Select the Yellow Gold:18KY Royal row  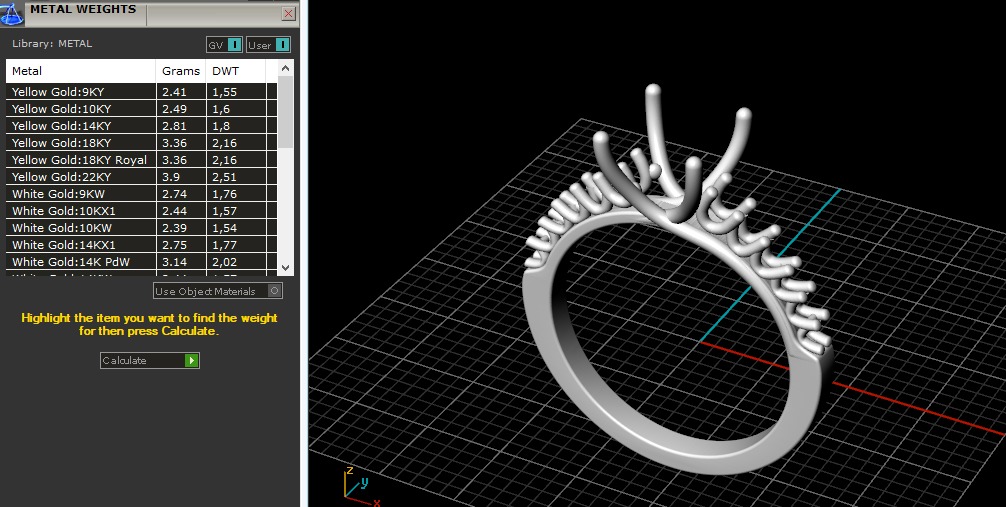pyautogui.click(x=142, y=160)
